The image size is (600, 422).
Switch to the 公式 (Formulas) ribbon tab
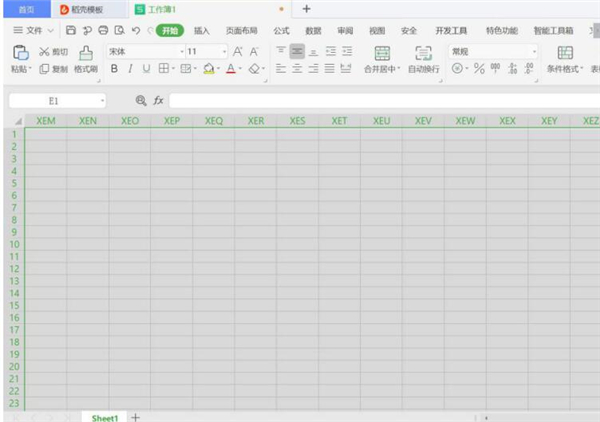(x=281, y=31)
